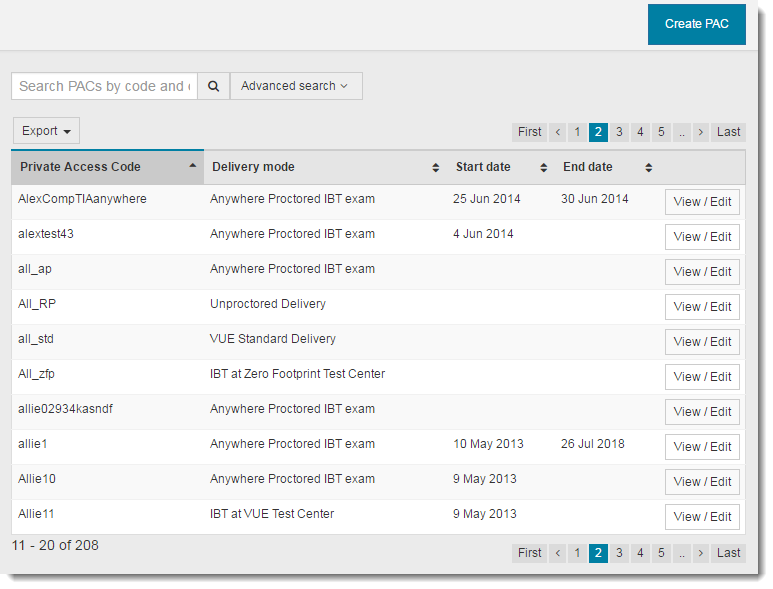Click ellipsis more pages in bottom pagination

pos(682,553)
